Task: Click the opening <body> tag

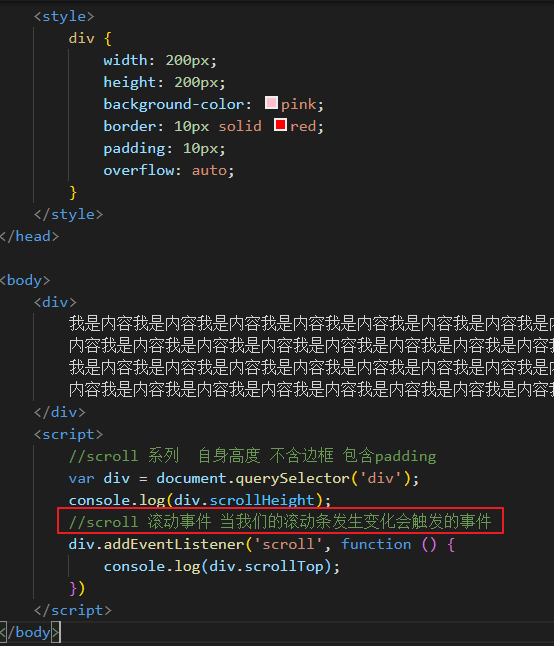Action: coord(25,281)
